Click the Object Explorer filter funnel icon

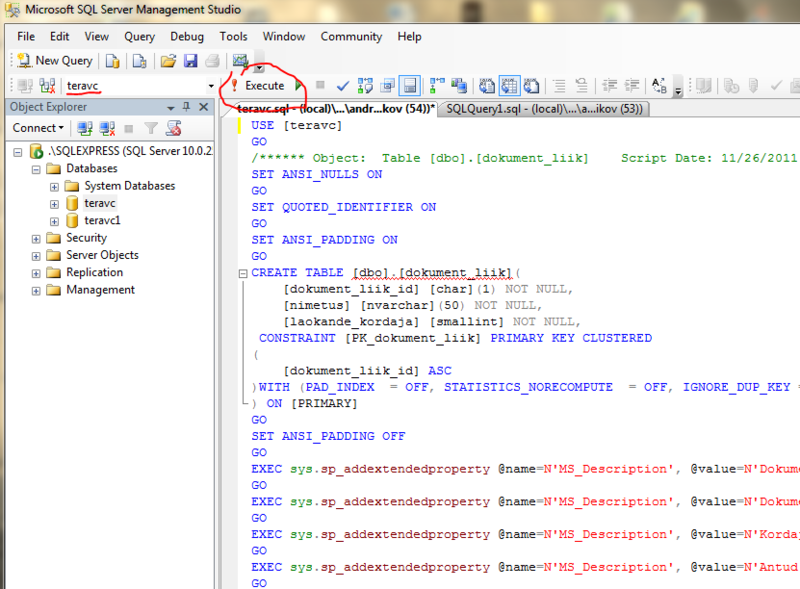[151, 128]
